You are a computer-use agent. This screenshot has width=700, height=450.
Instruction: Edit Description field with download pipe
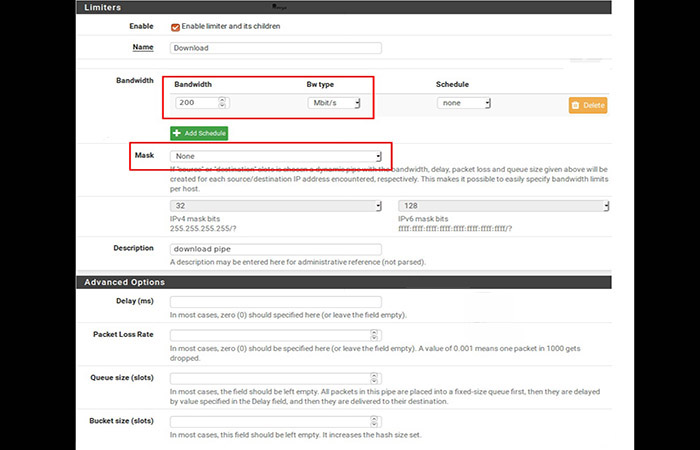pos(275,249)
